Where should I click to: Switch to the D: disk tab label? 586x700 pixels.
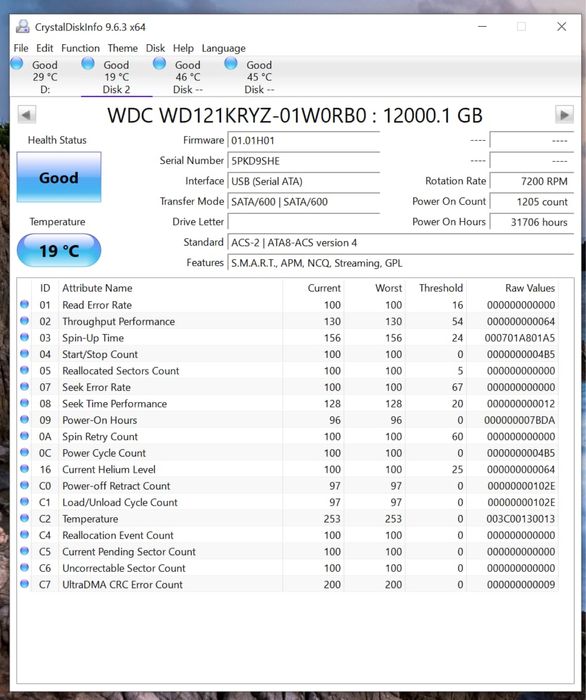(45, 89)
